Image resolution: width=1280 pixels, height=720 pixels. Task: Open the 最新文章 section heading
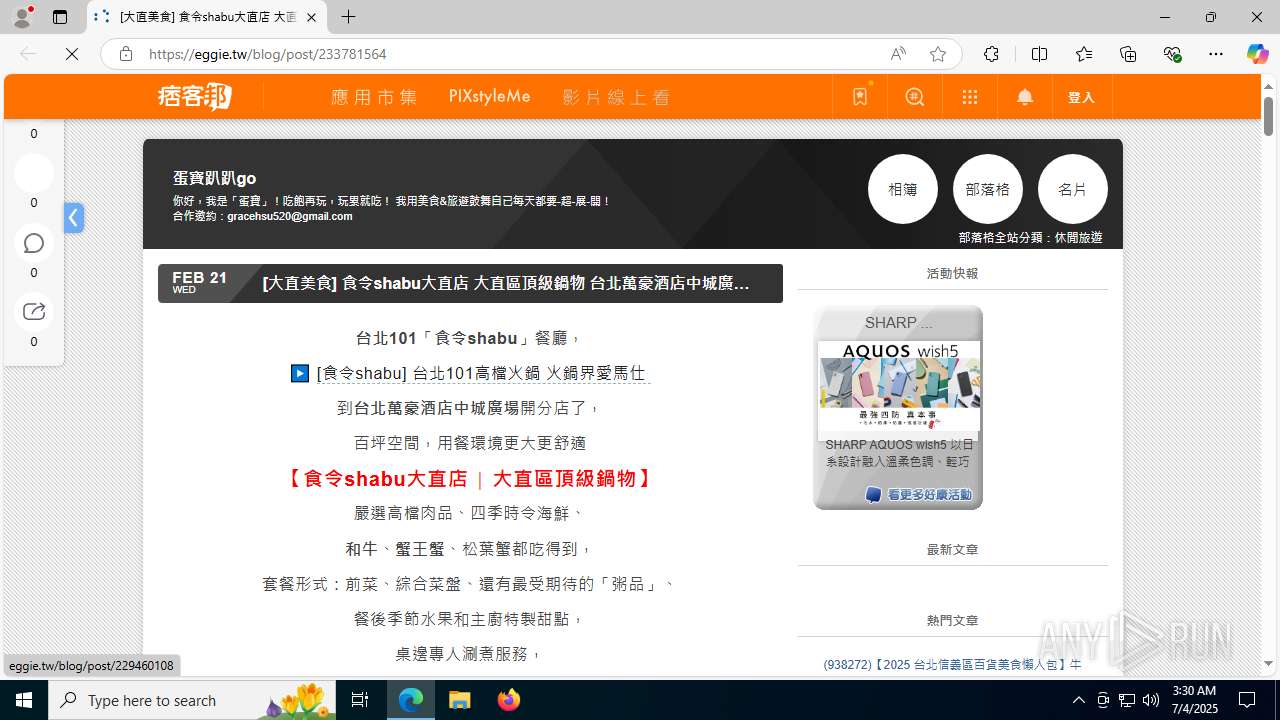(952, 549)
